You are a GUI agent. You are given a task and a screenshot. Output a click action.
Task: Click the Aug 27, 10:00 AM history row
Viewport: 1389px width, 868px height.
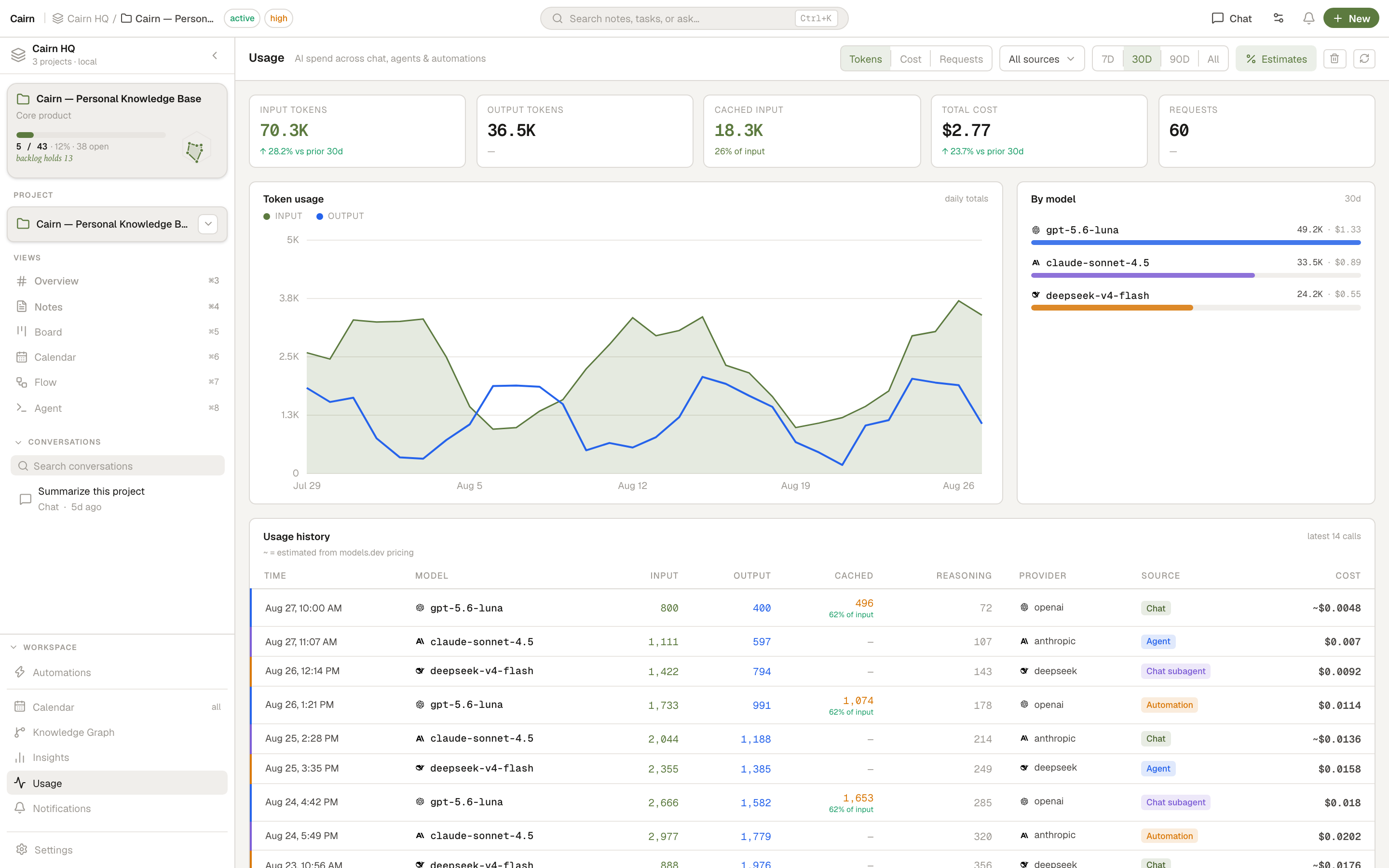(x=812, y=608)
